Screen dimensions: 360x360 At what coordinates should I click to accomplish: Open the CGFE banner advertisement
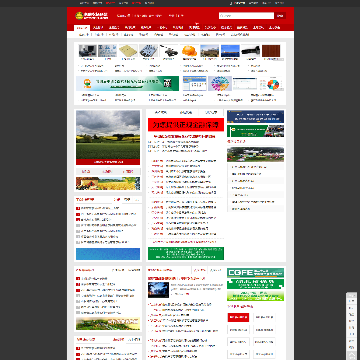[x=256, y=273]
